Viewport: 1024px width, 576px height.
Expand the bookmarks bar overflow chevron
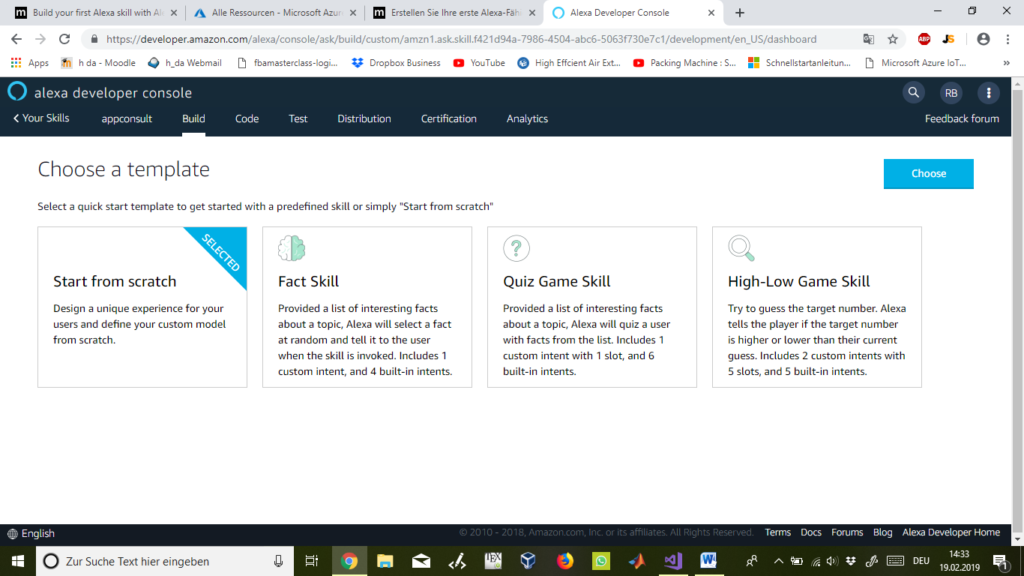point(1006,63)
